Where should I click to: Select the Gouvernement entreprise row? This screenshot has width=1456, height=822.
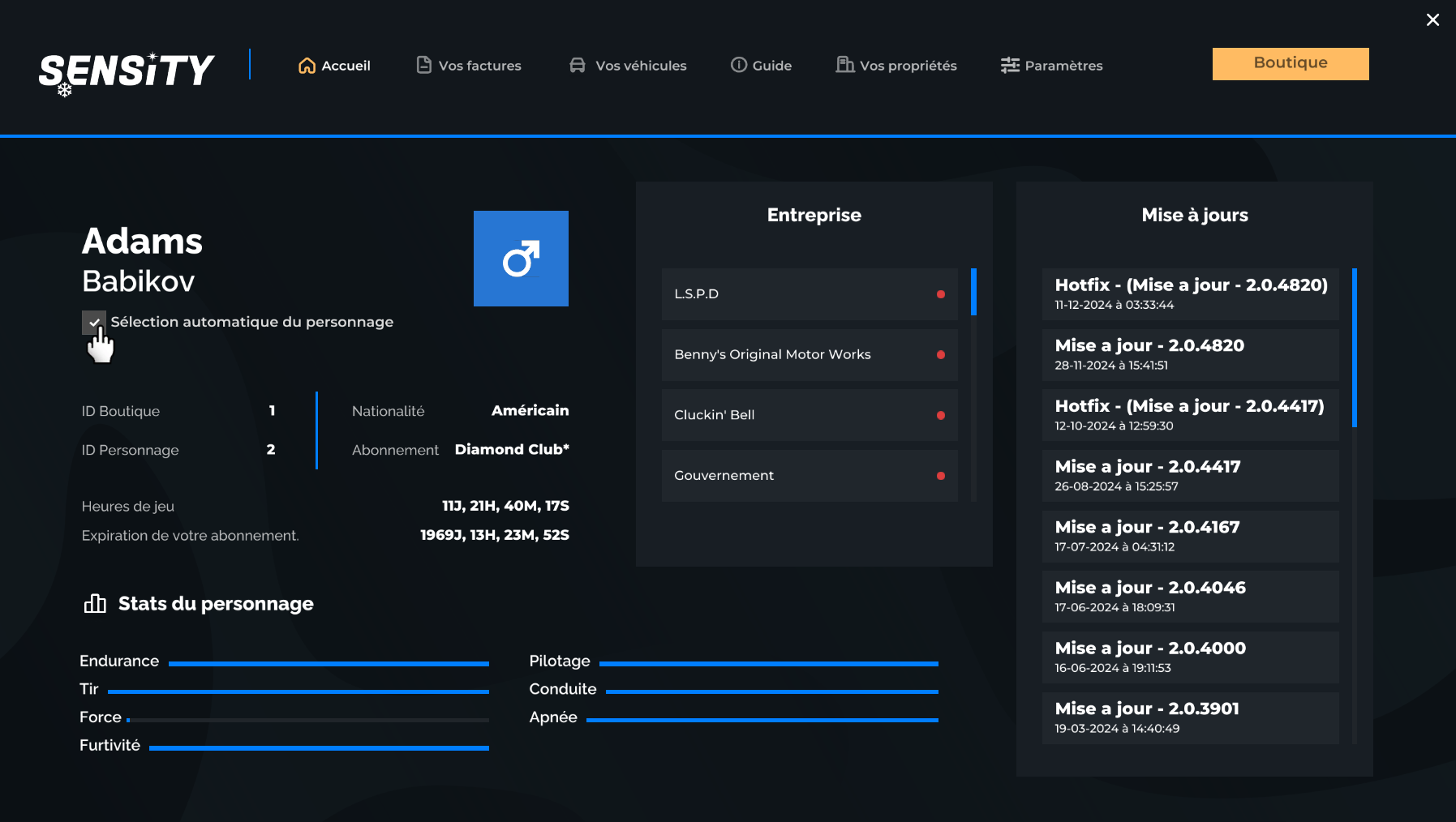click(810, 476)
